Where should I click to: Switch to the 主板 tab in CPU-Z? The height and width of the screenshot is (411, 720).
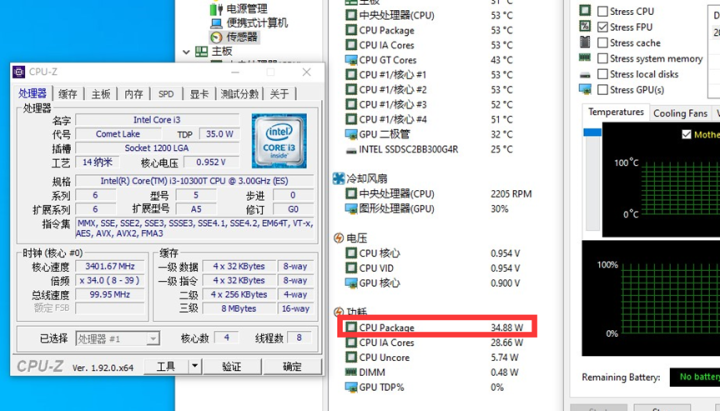click(101, 94)
